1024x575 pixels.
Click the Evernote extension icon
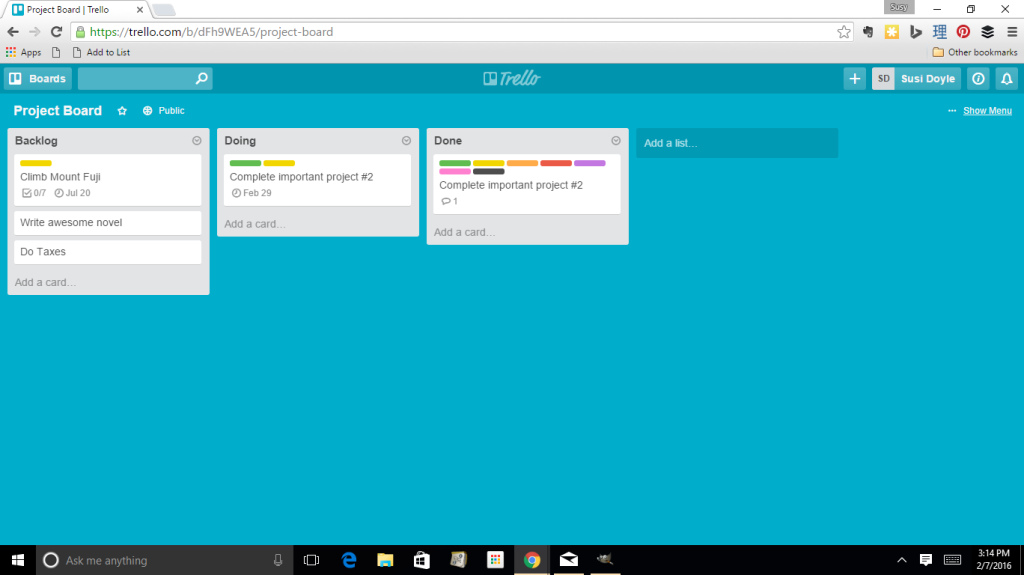[x=868, y=31]
